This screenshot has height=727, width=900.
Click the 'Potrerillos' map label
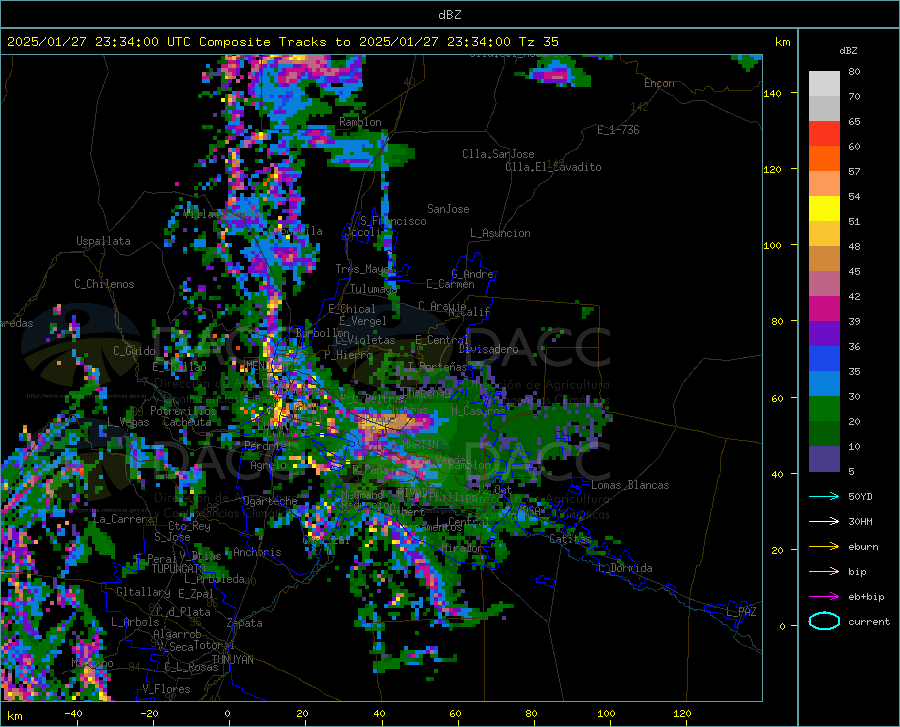pos(183,411)
